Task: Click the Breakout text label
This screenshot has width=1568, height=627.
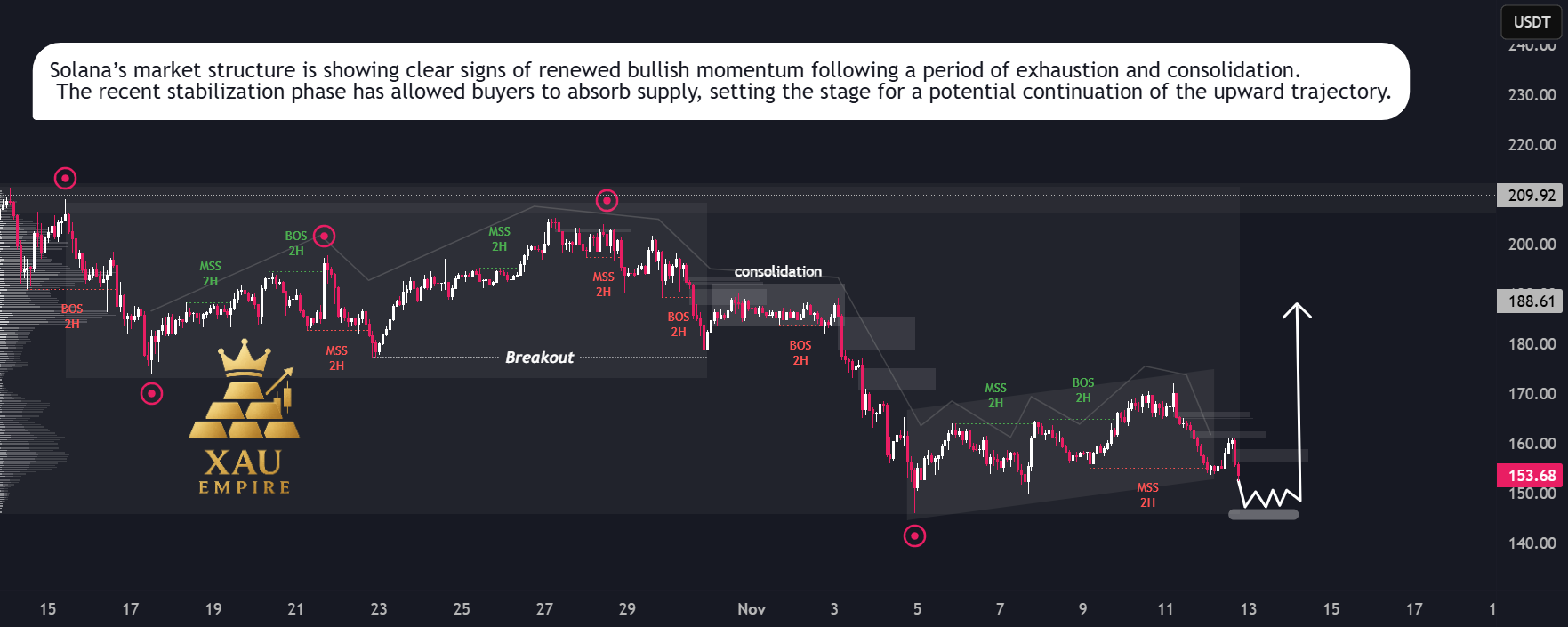Action: (x=539, y=358)
